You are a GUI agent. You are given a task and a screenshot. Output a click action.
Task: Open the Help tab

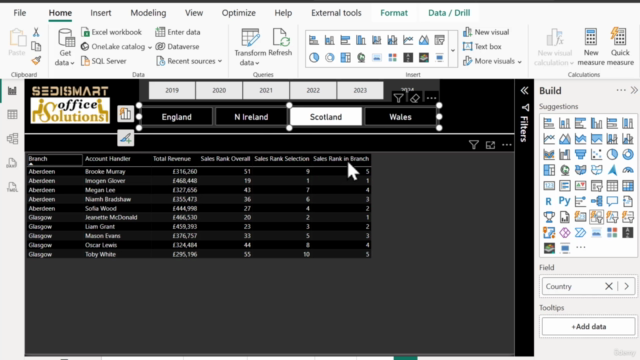click(283, 13)
